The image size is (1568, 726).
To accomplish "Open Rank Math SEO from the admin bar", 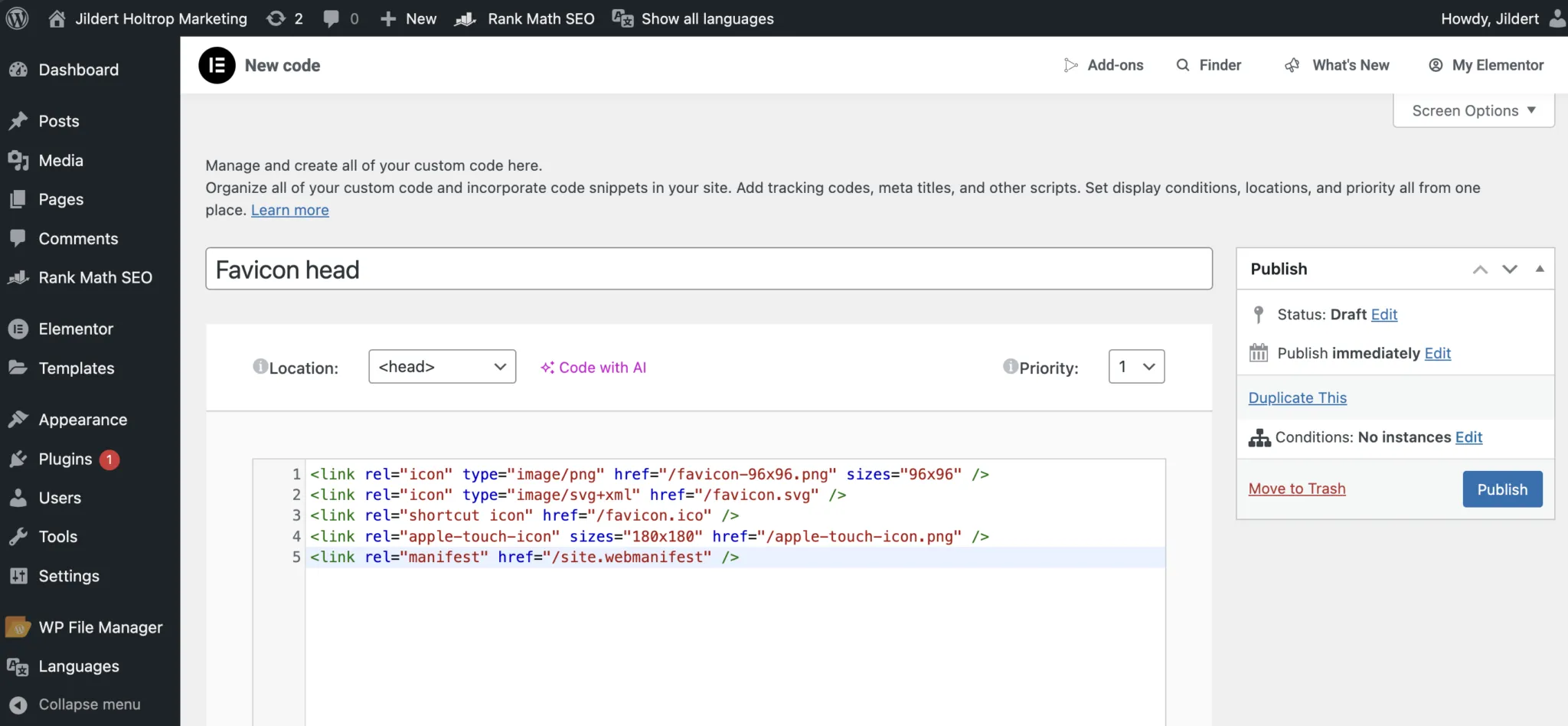I will (541, 18).
